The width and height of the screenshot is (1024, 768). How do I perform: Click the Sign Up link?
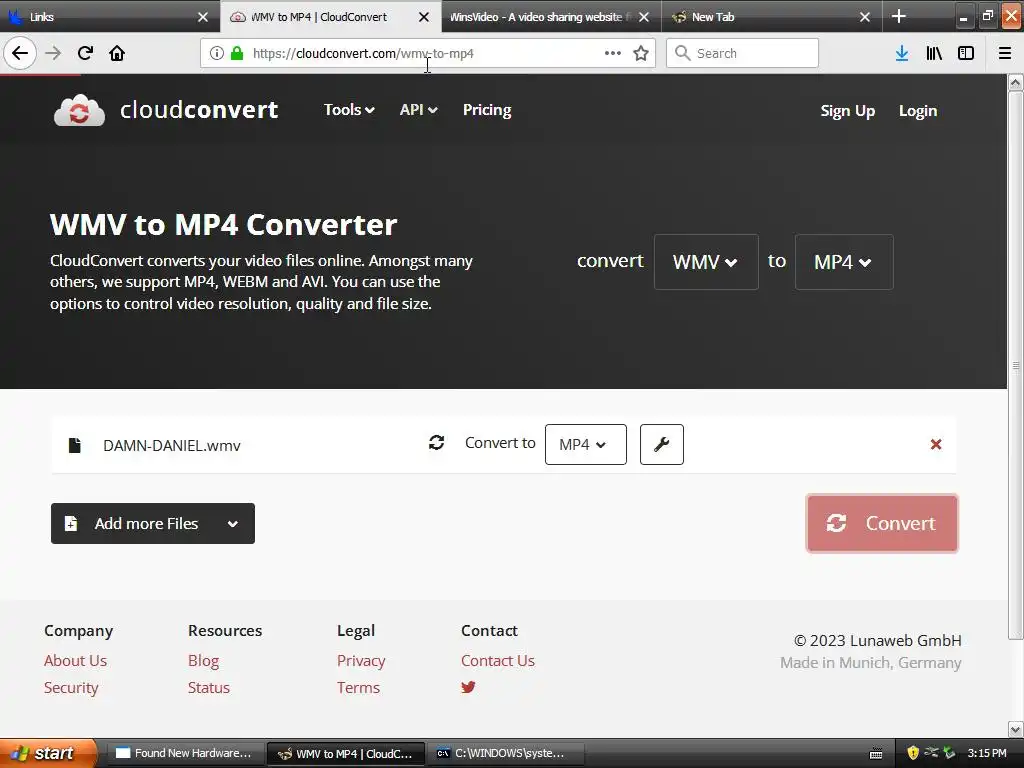848,111
